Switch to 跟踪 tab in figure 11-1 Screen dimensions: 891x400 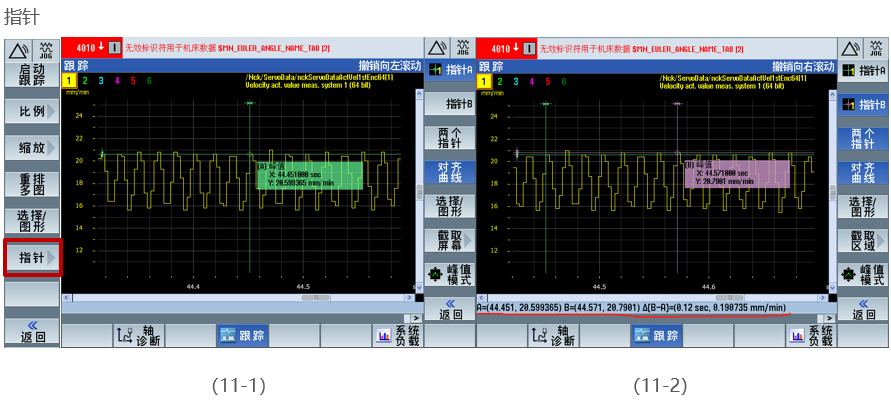coord(243,336)
